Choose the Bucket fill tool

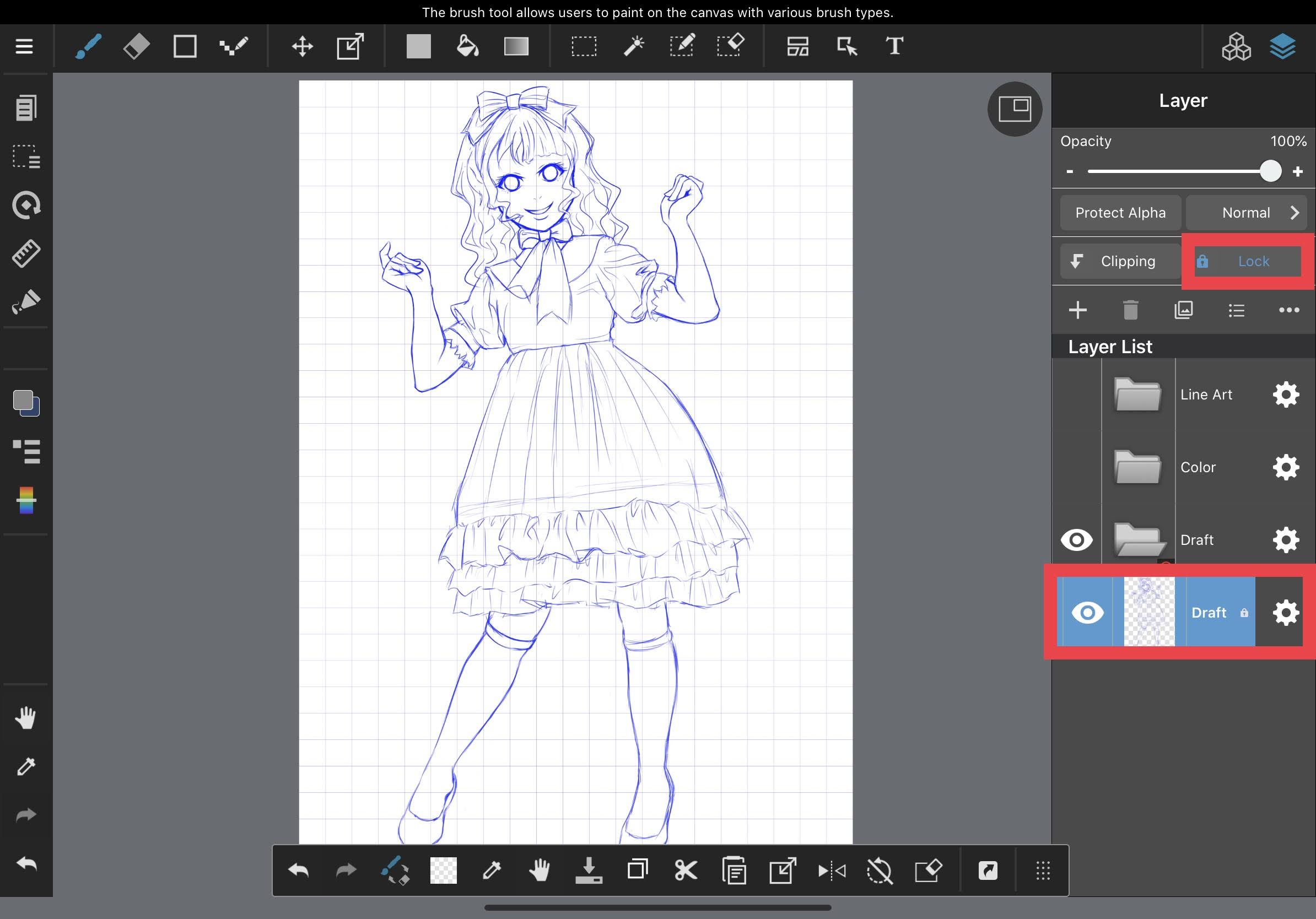[467, 46]
